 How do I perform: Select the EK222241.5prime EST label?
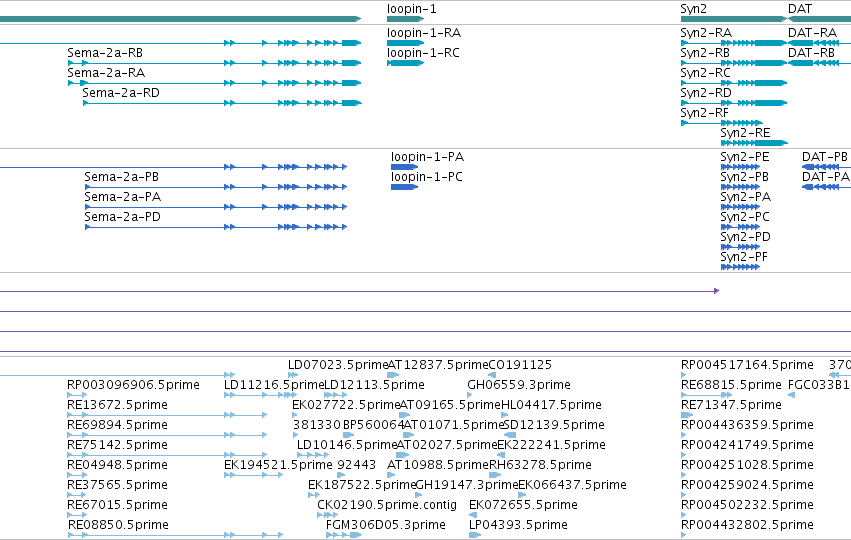551,446
